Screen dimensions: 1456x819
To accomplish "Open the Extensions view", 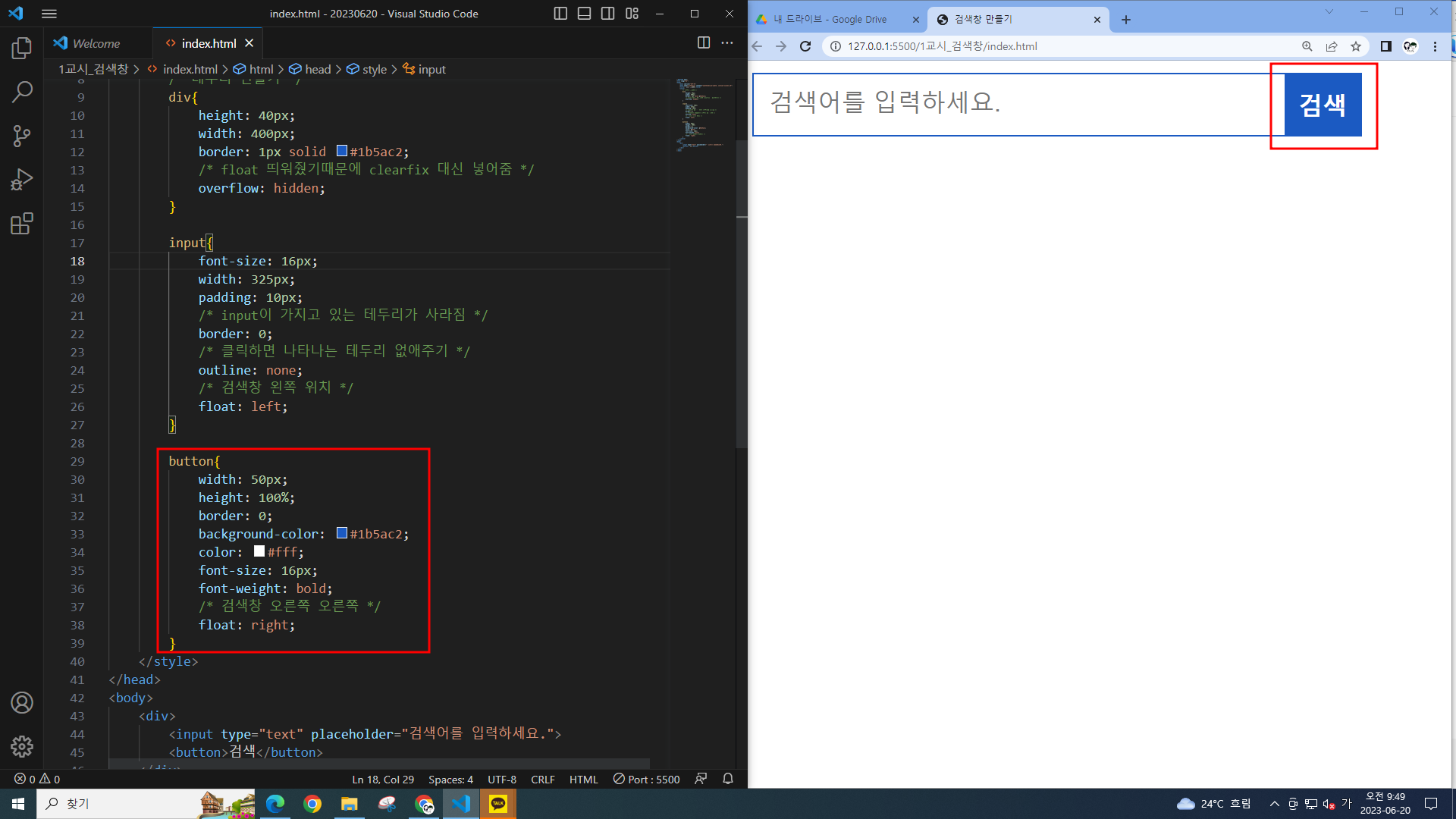I will point(22,224).
